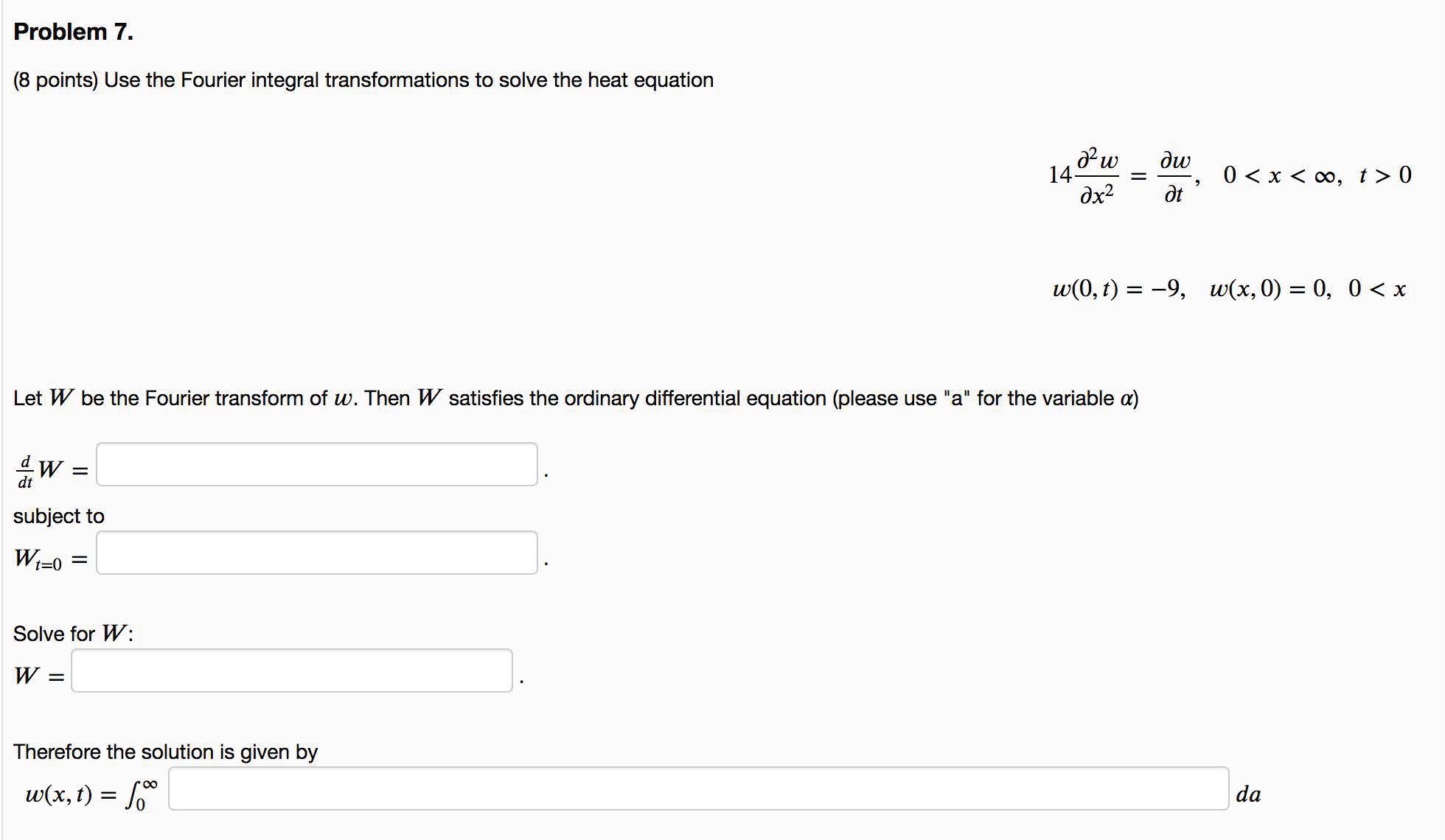
Task: Click the 'subject to' text
Action: click(59, 516)
